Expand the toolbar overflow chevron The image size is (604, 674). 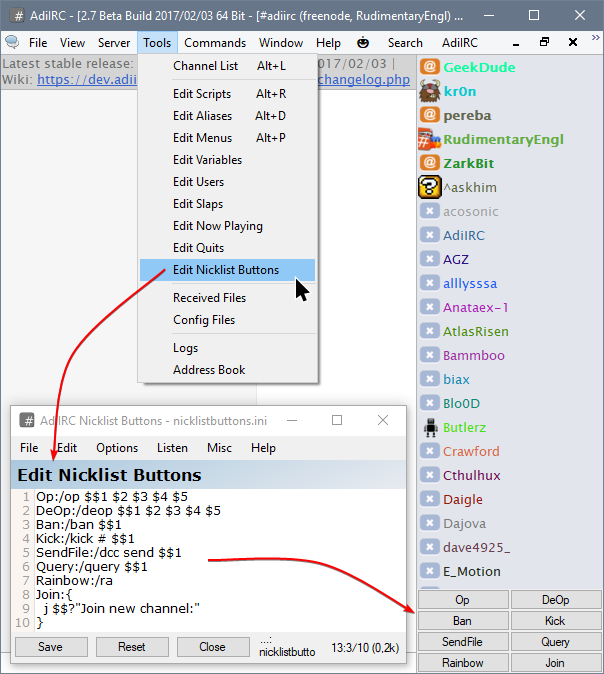595,38
